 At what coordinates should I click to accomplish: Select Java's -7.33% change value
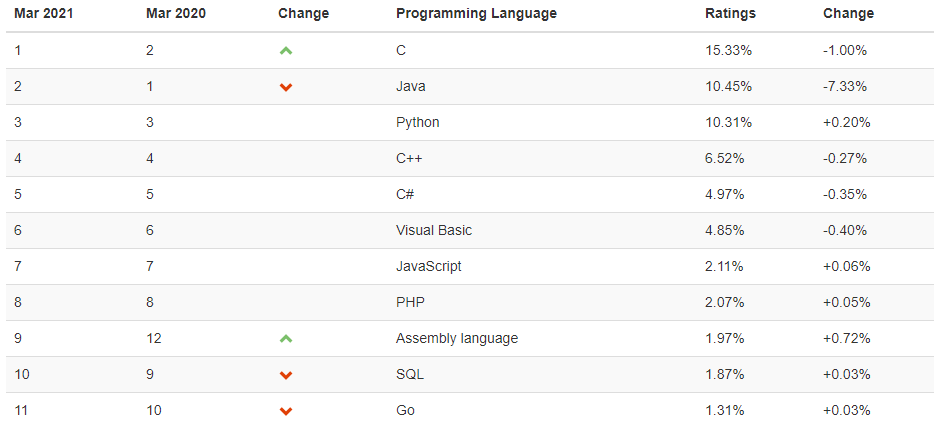tap(845, 86)
